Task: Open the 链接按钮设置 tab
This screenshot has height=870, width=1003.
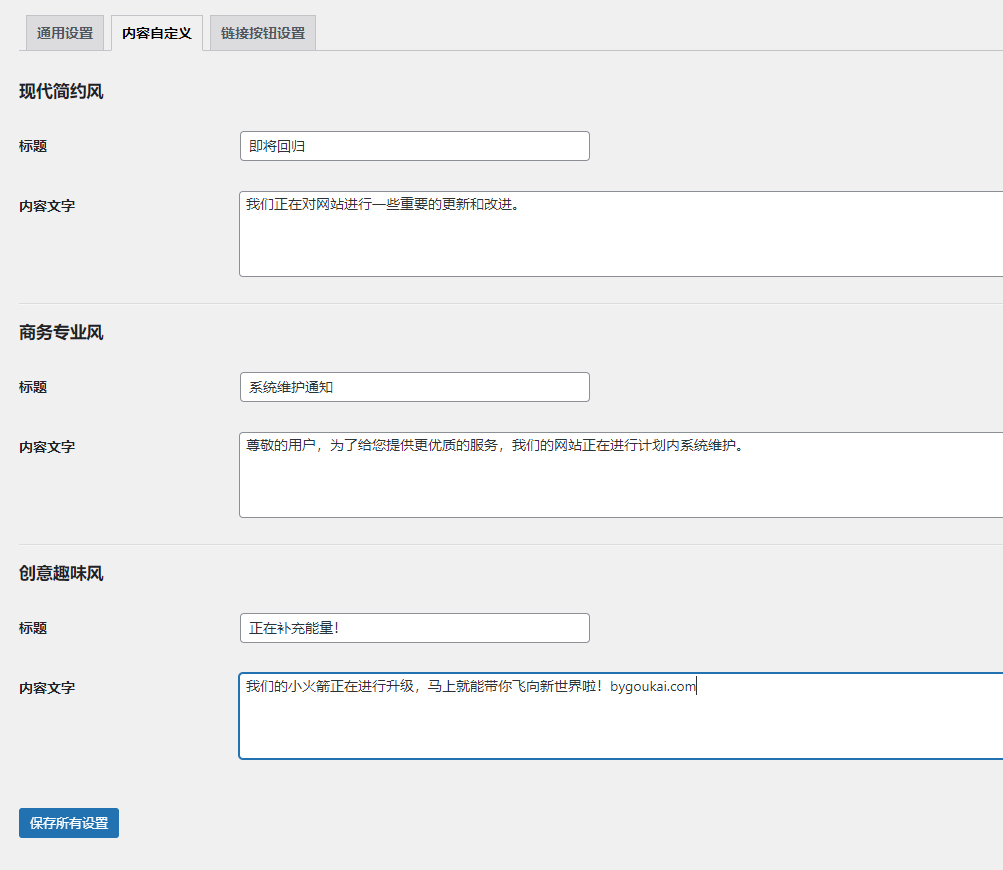Action: [263, 33]
